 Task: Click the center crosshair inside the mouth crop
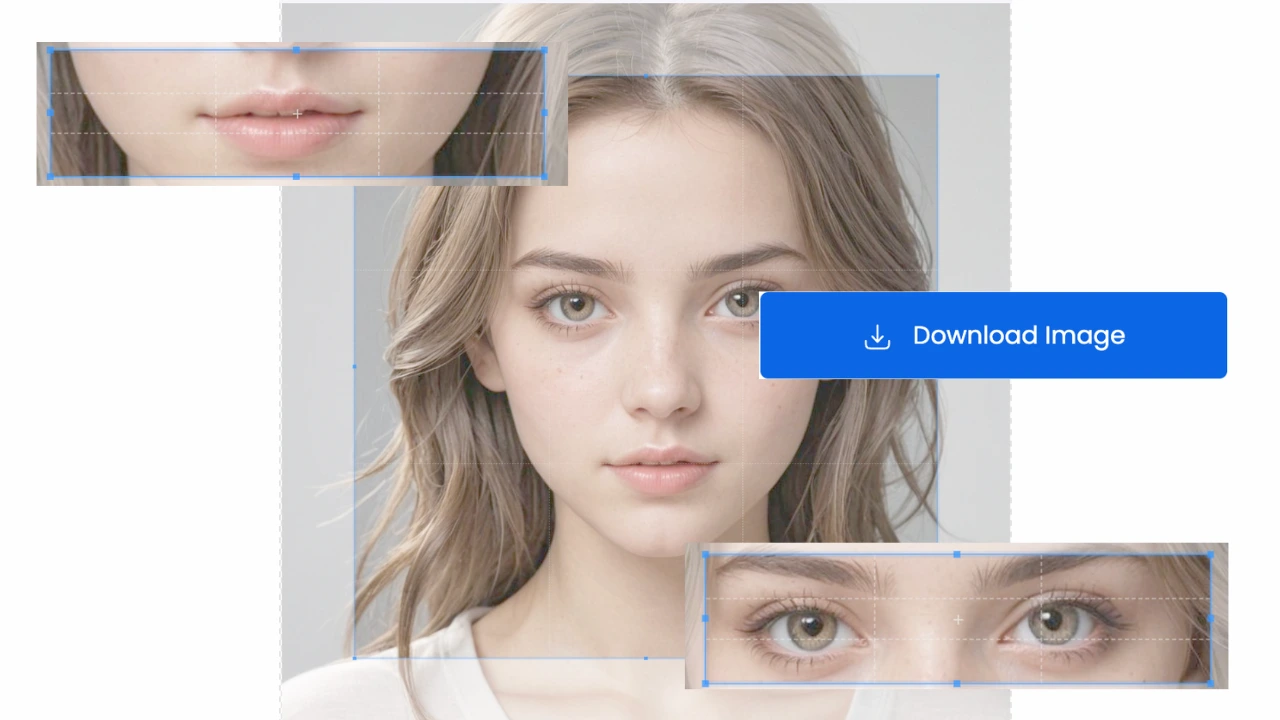click(297, 114)
